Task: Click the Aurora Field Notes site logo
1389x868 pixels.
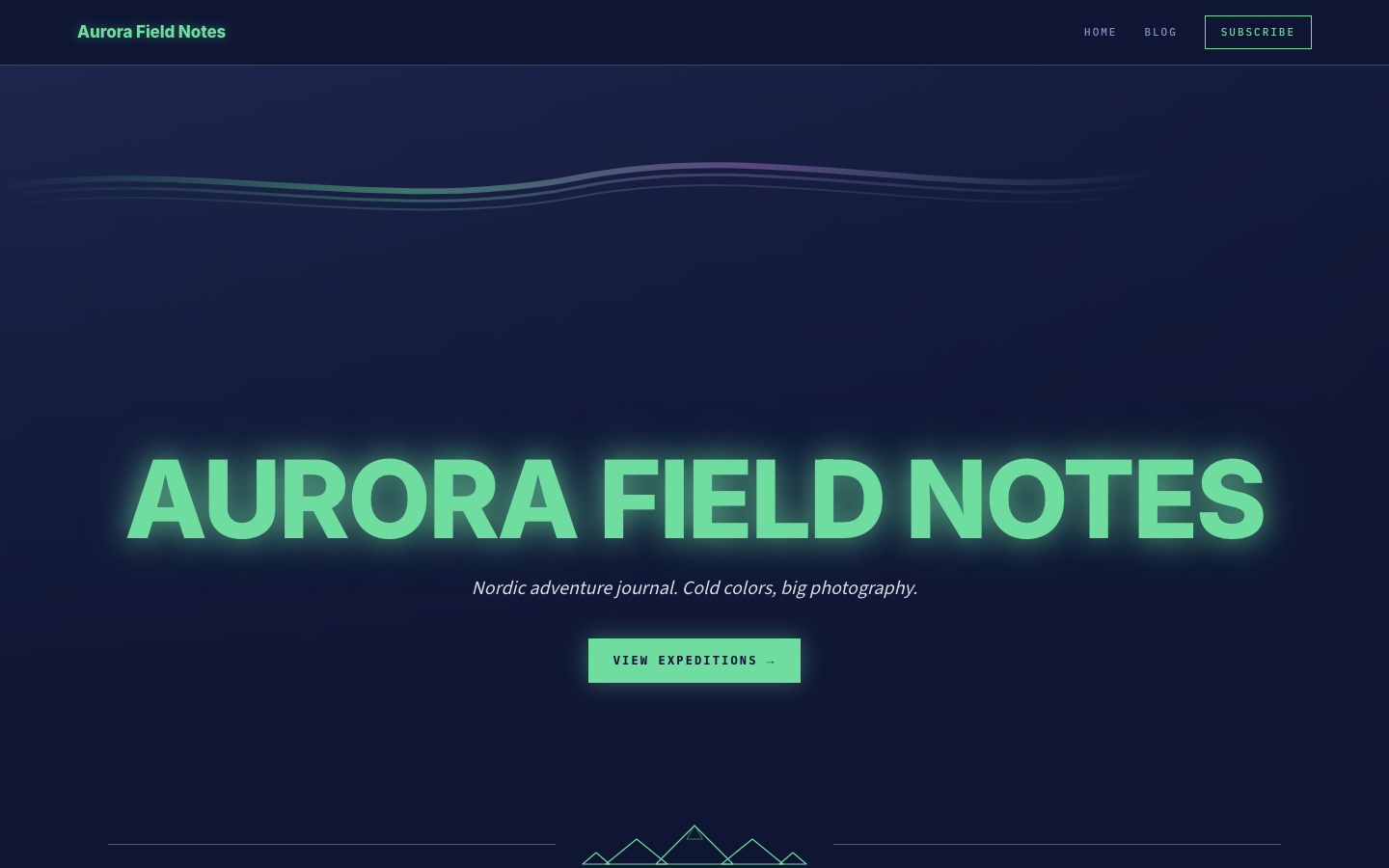Action: coord(151,32)
